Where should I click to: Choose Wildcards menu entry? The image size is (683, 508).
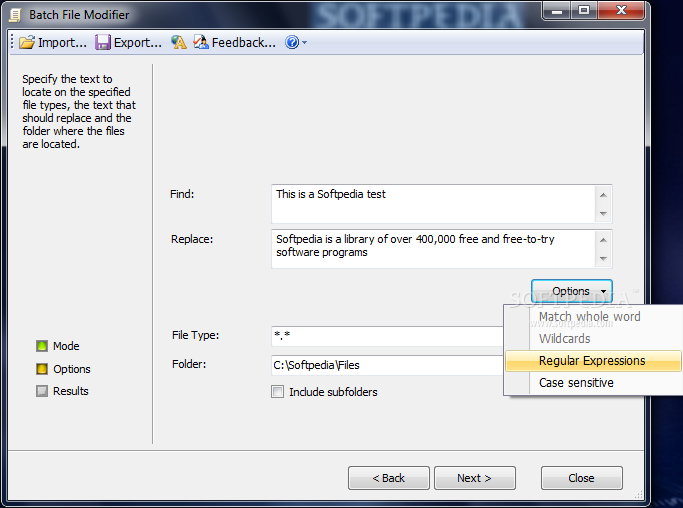click(593, 339)
